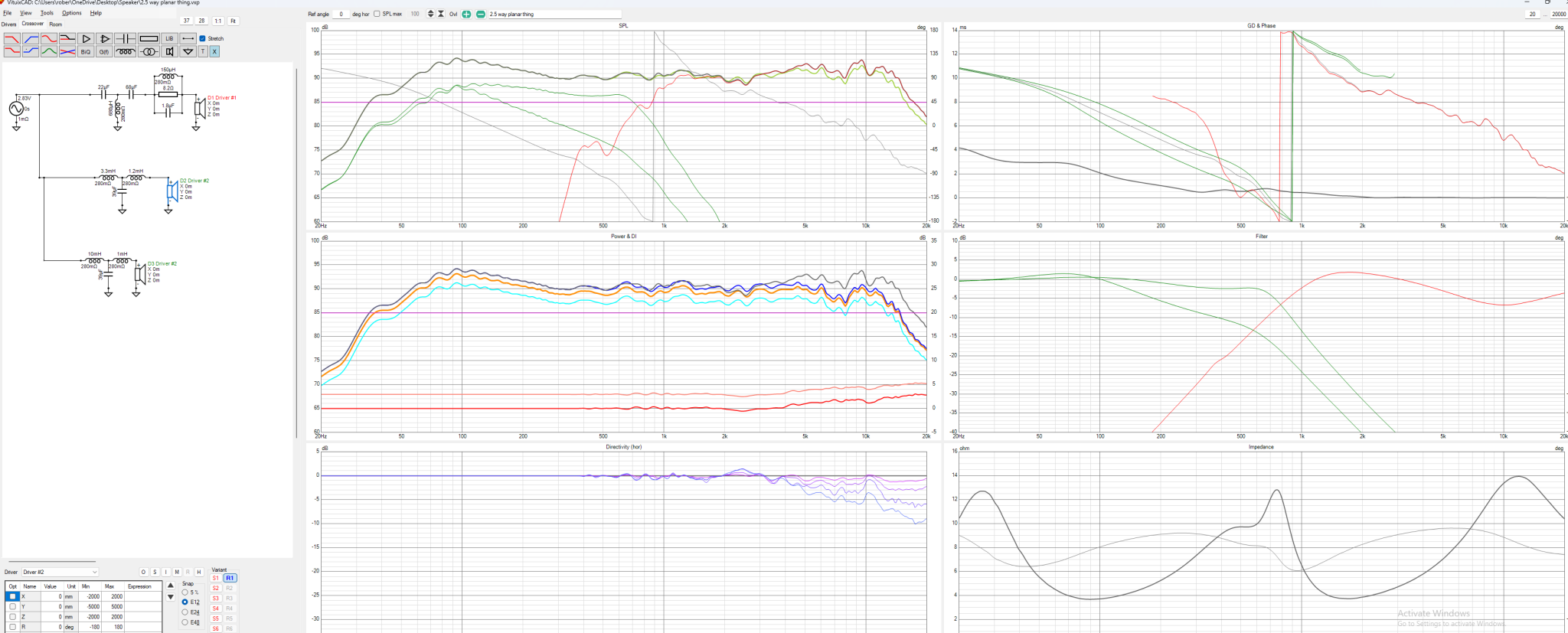
Task: Switch to the Room tab
Action: pyautogui.click(x=56, y=24)
